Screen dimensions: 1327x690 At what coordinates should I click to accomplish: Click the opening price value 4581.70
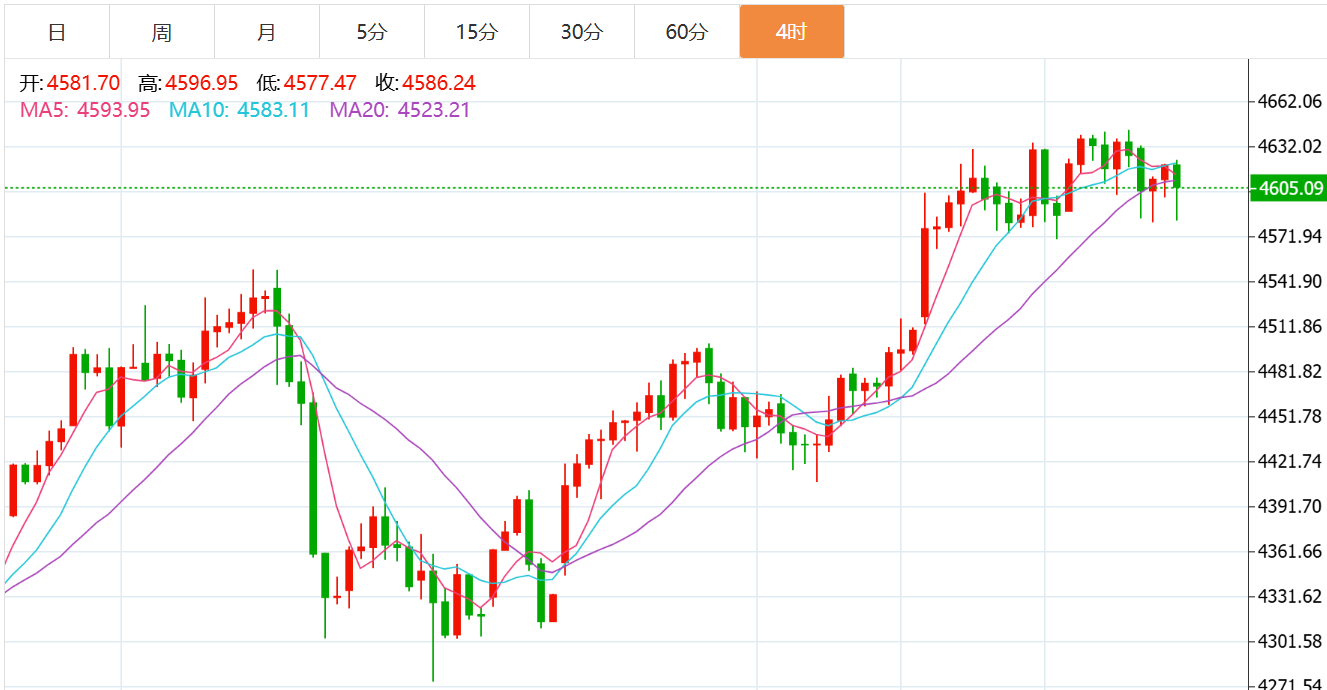[x=83, y=83]
